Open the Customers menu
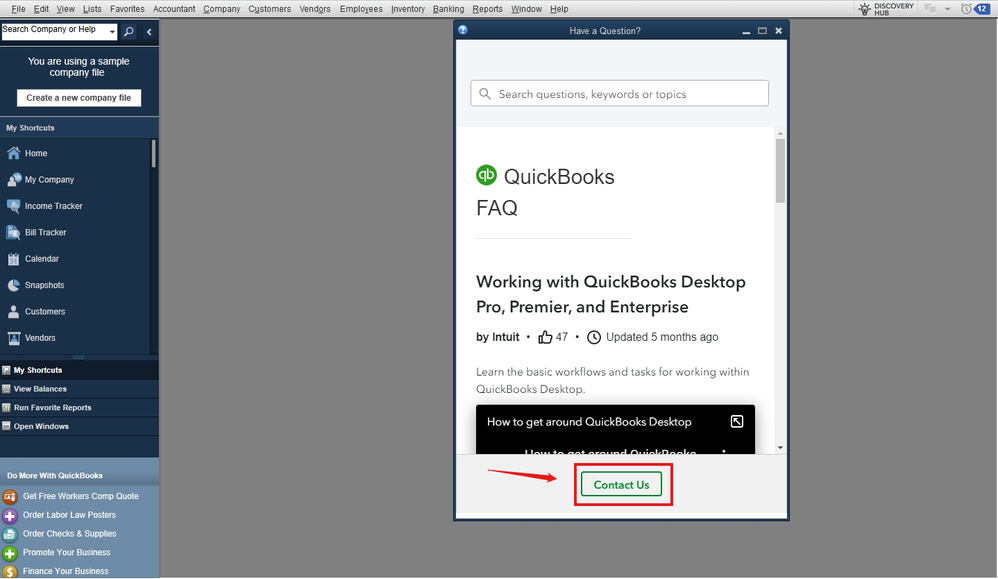Screen dimensions: 998x579 269,9
